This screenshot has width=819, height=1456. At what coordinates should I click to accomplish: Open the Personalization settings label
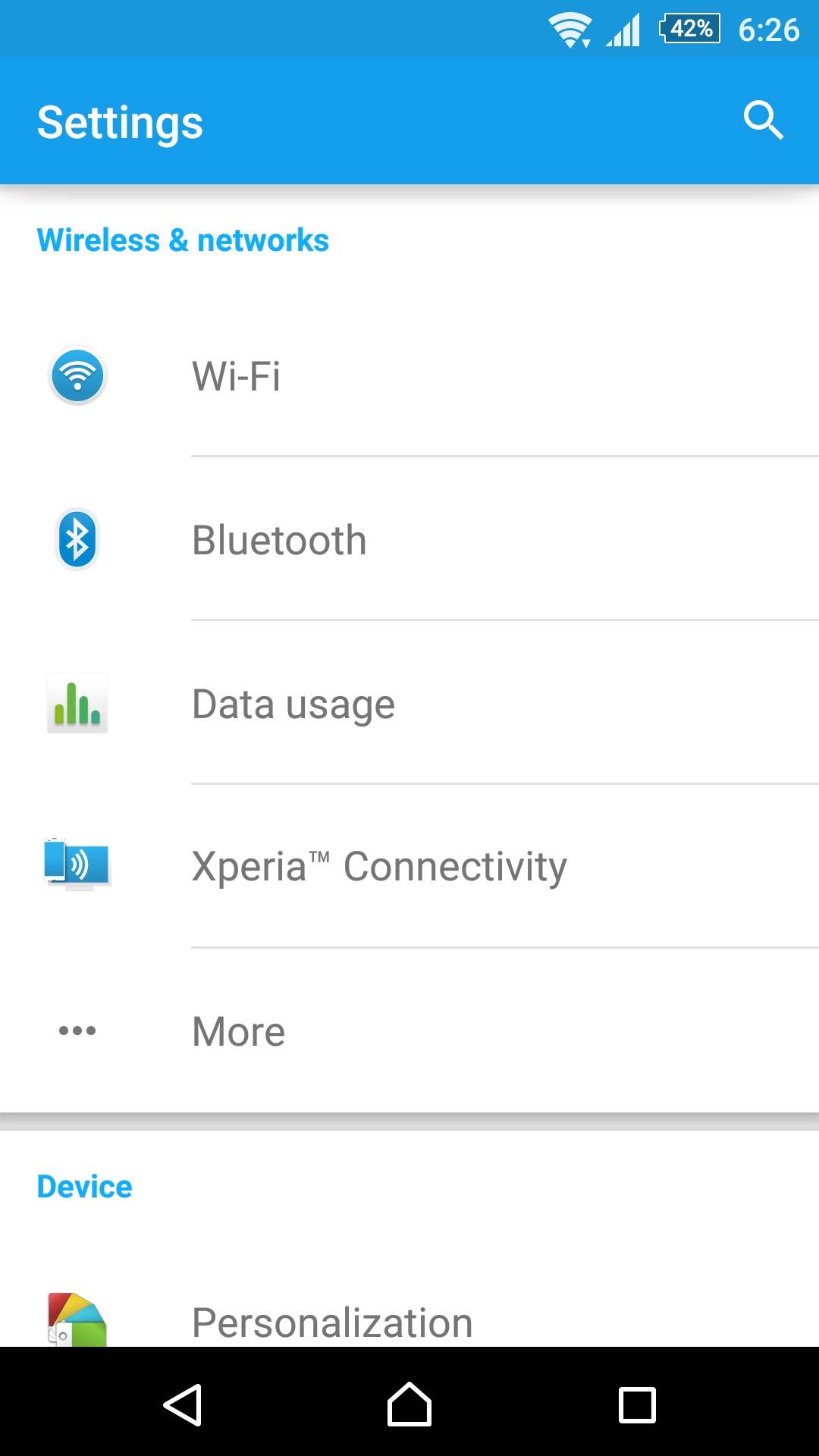click(332, 1323)
